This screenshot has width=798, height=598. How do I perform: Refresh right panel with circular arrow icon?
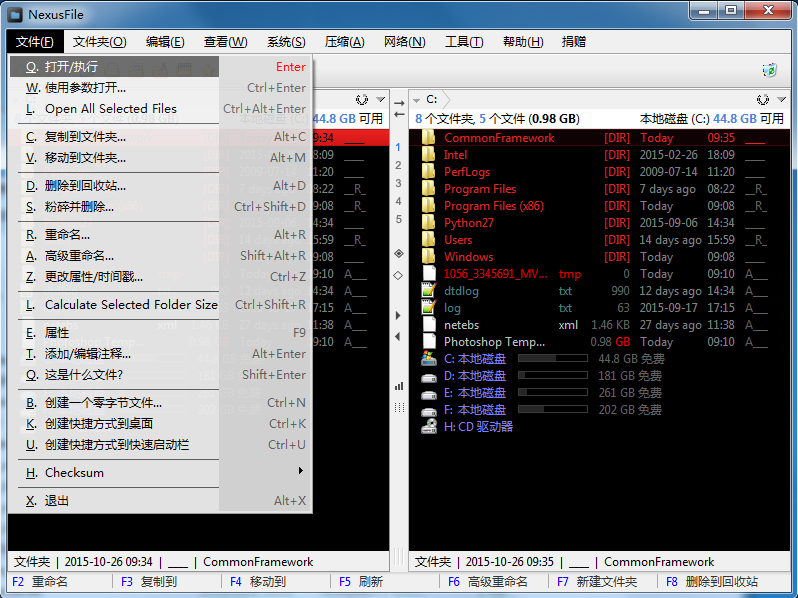pos(762,99)
